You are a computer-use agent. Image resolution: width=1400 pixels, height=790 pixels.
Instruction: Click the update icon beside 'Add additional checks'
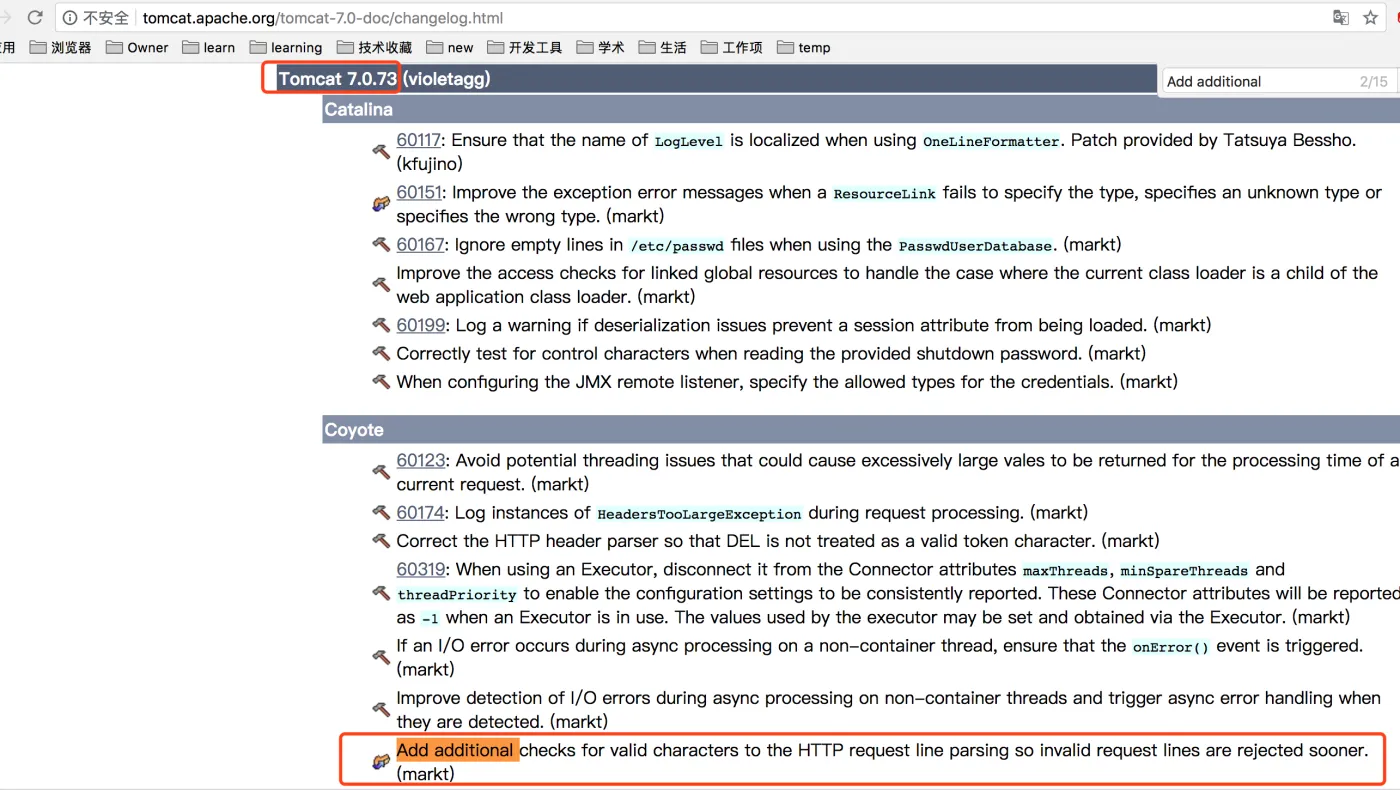(381, 762)
